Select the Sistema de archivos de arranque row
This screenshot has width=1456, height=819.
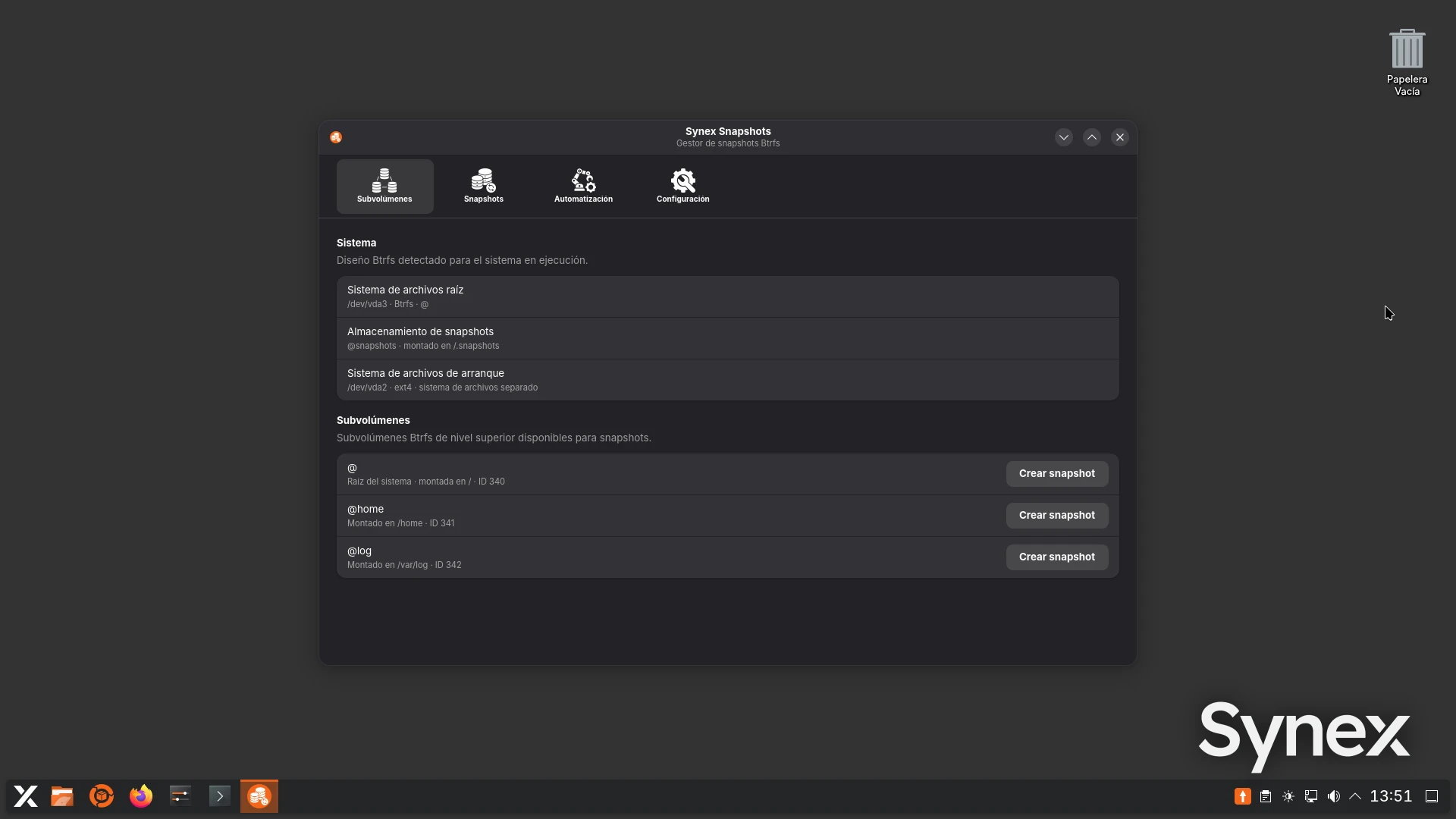[728, 380]
